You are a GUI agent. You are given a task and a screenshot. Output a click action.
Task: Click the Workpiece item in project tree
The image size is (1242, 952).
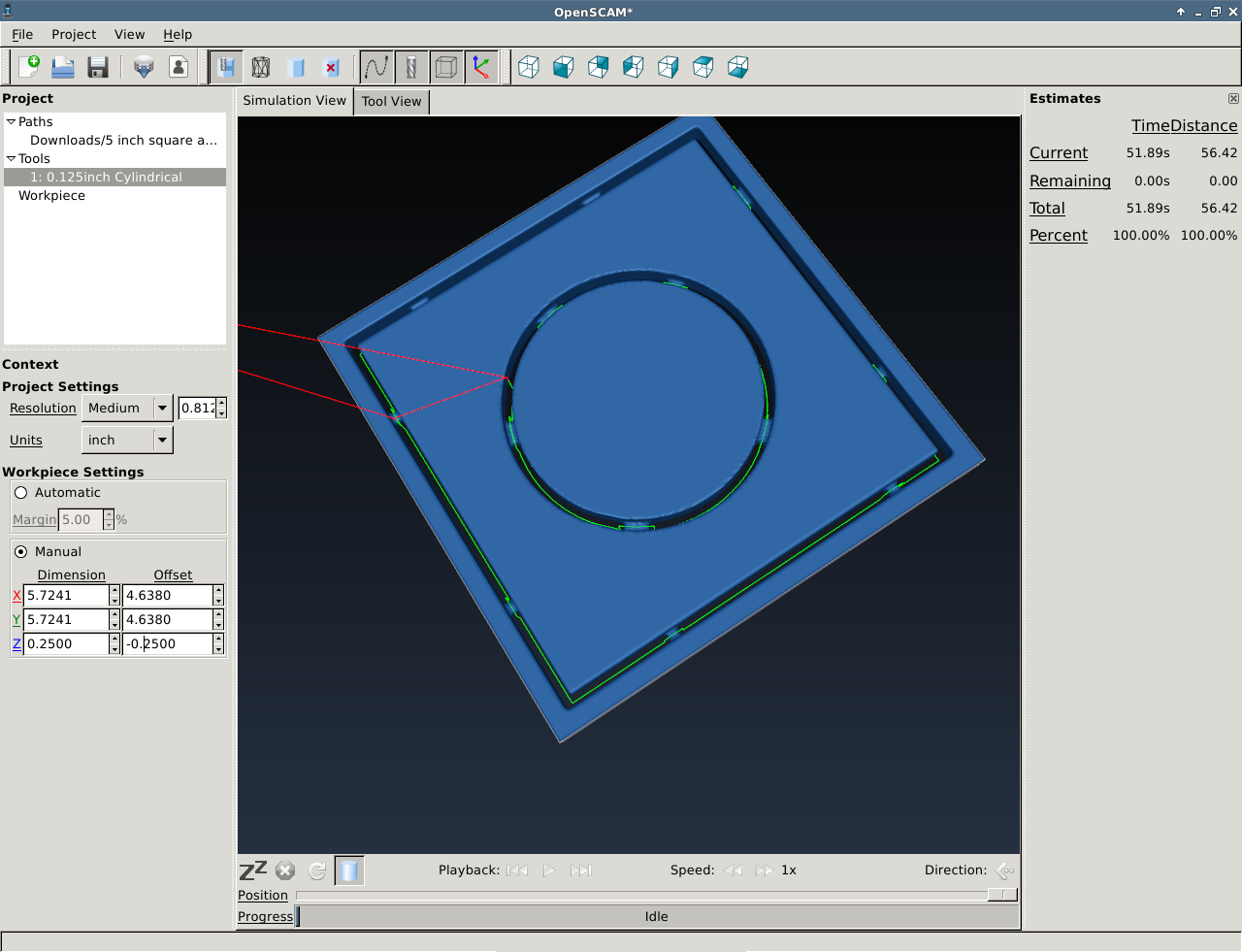(51, 196)
